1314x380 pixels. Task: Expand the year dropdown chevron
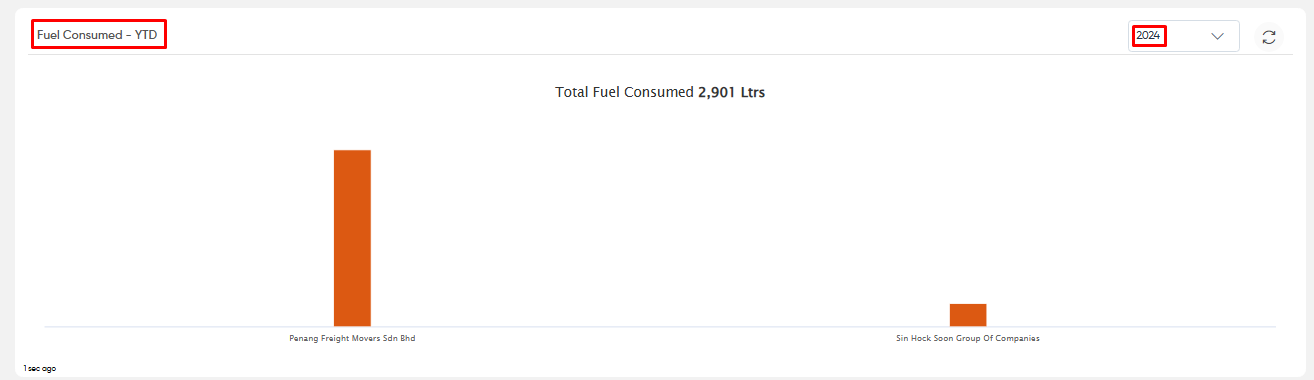(x=1217, y=36)
